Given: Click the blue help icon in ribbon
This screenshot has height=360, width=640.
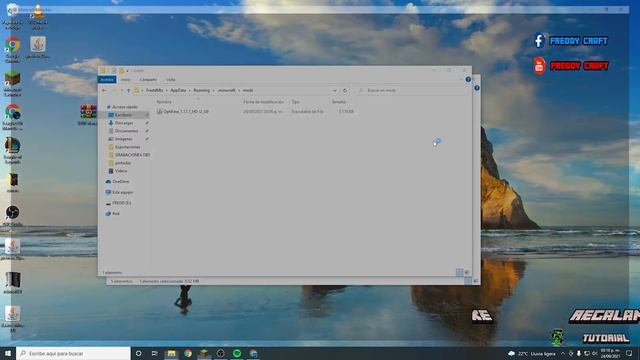Looking at the screenshot, I should coord(468,80).
